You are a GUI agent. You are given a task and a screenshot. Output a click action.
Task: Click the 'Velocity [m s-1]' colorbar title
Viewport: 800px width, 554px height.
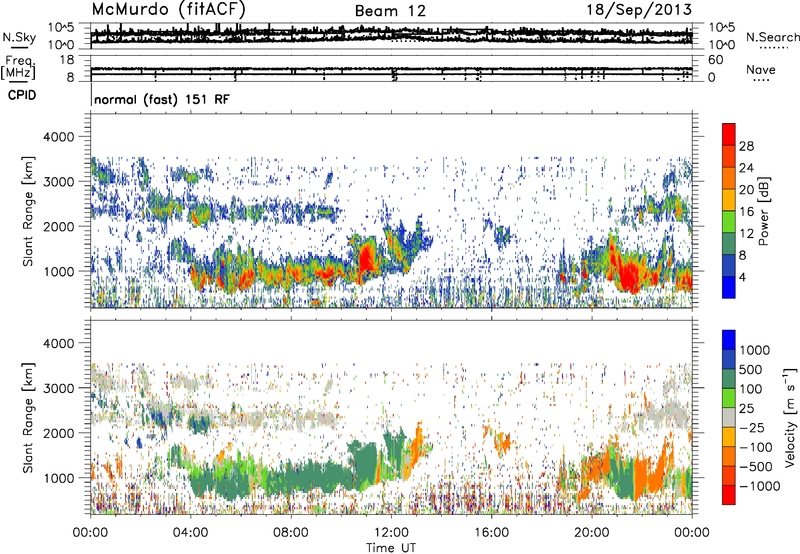[x=790, y=417]
